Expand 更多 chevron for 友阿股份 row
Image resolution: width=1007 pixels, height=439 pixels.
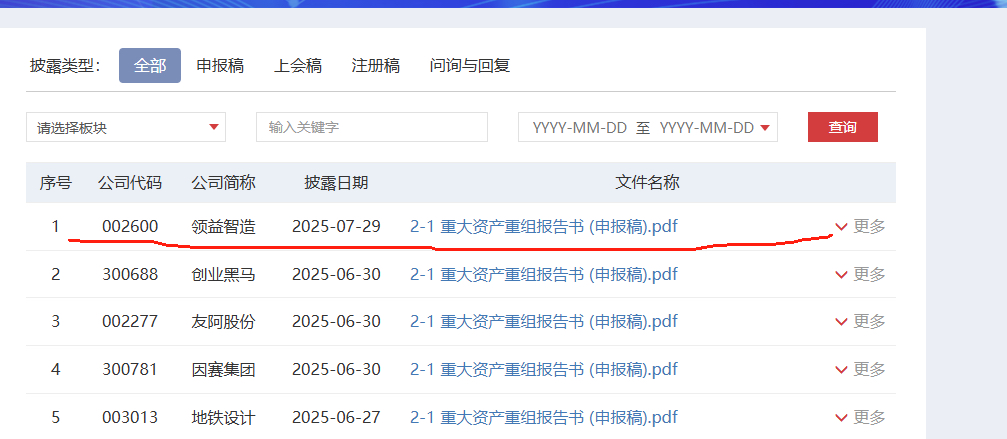[x=841, y=322]
